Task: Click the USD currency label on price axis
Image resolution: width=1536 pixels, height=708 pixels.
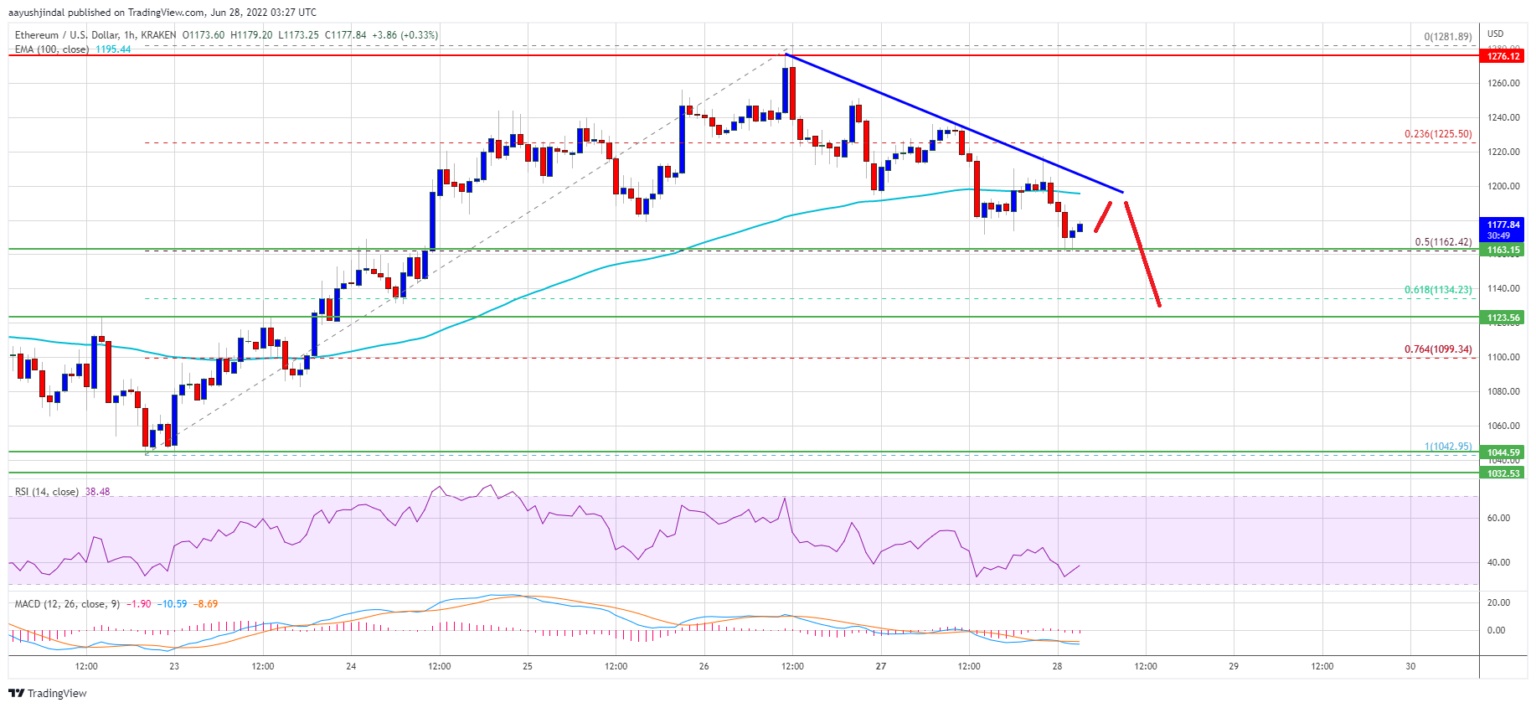Action: click(x=1496, y=32)
